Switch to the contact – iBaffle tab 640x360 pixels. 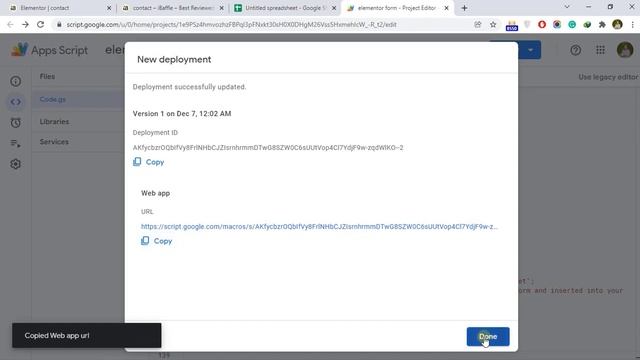click(173, 8)
